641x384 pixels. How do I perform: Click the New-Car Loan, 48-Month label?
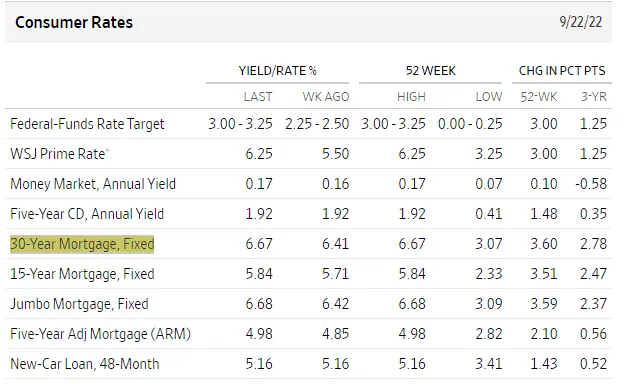[85, 364]
